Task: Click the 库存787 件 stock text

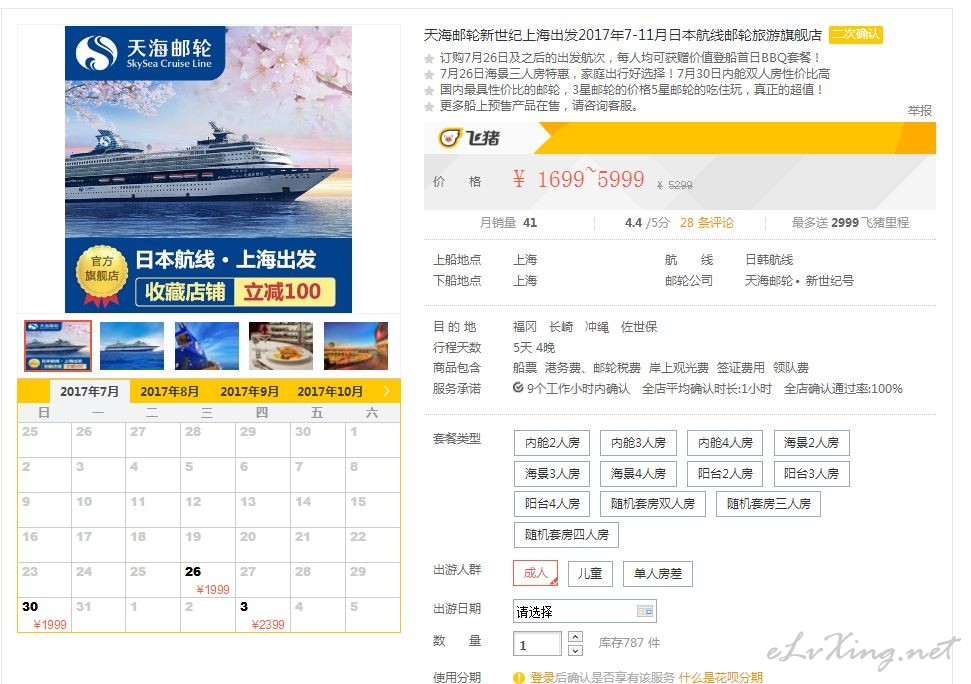Action: tap(629, 643)
